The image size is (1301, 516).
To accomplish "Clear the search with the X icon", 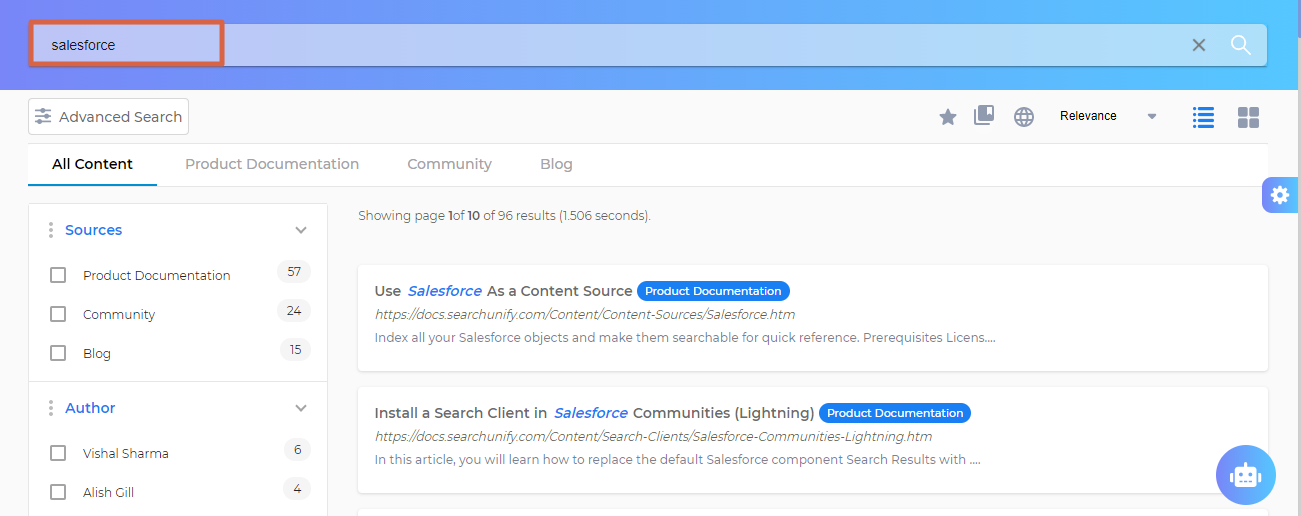I will (x=1198, y=45).
